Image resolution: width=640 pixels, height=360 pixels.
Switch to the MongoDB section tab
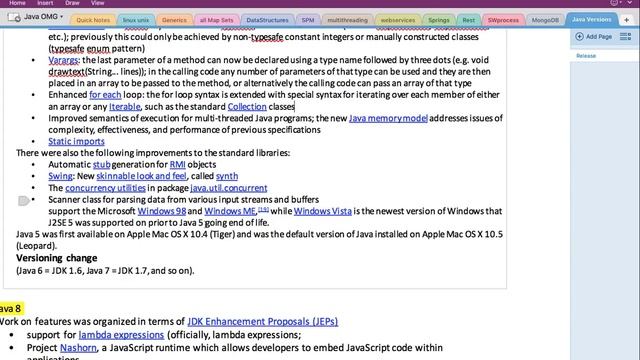[545, 20]
